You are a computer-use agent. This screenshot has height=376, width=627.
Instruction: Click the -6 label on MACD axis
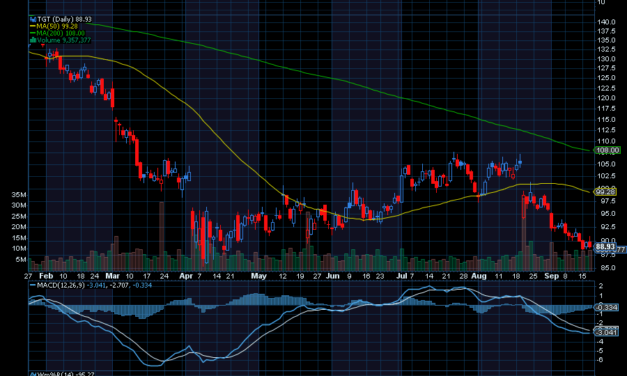coord(600,360)
